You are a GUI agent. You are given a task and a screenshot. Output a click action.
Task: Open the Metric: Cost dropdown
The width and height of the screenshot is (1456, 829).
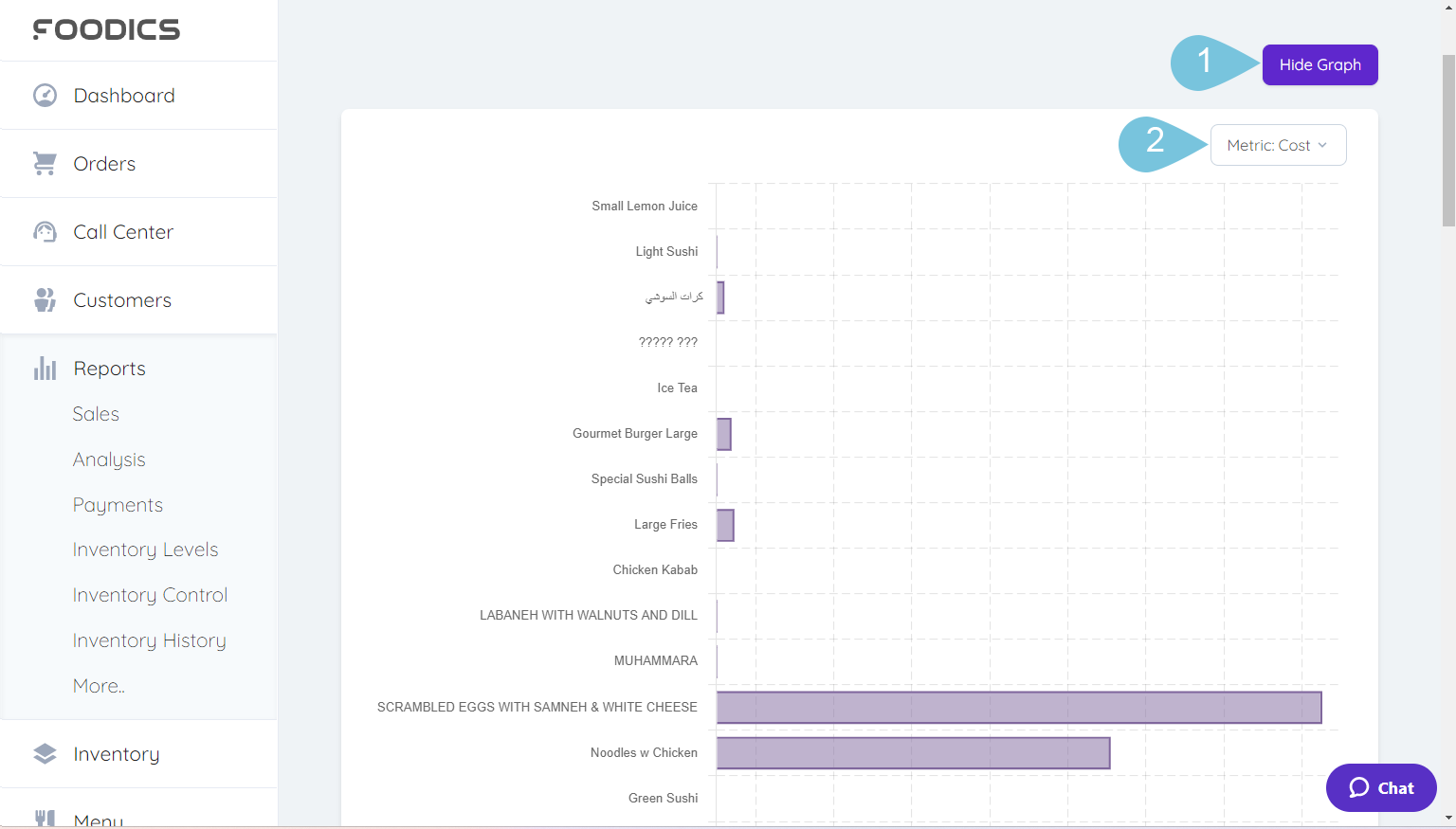click(1278, 145)
